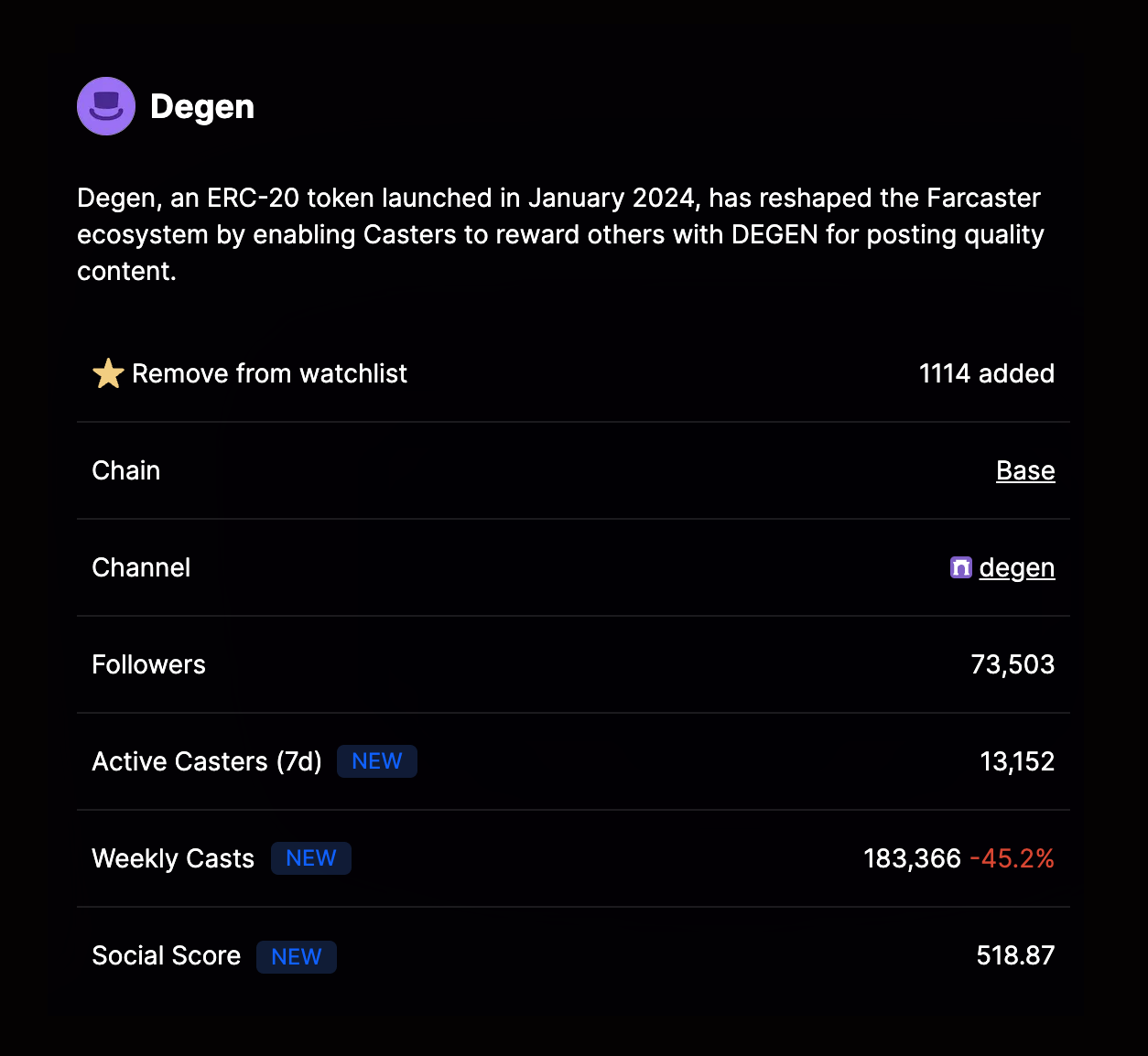The width and height of the screenshot is (1148, 1056).
Task: Click the NEW badge beside Active Casters
Action: pyautogui.click(x=377, y=761)
